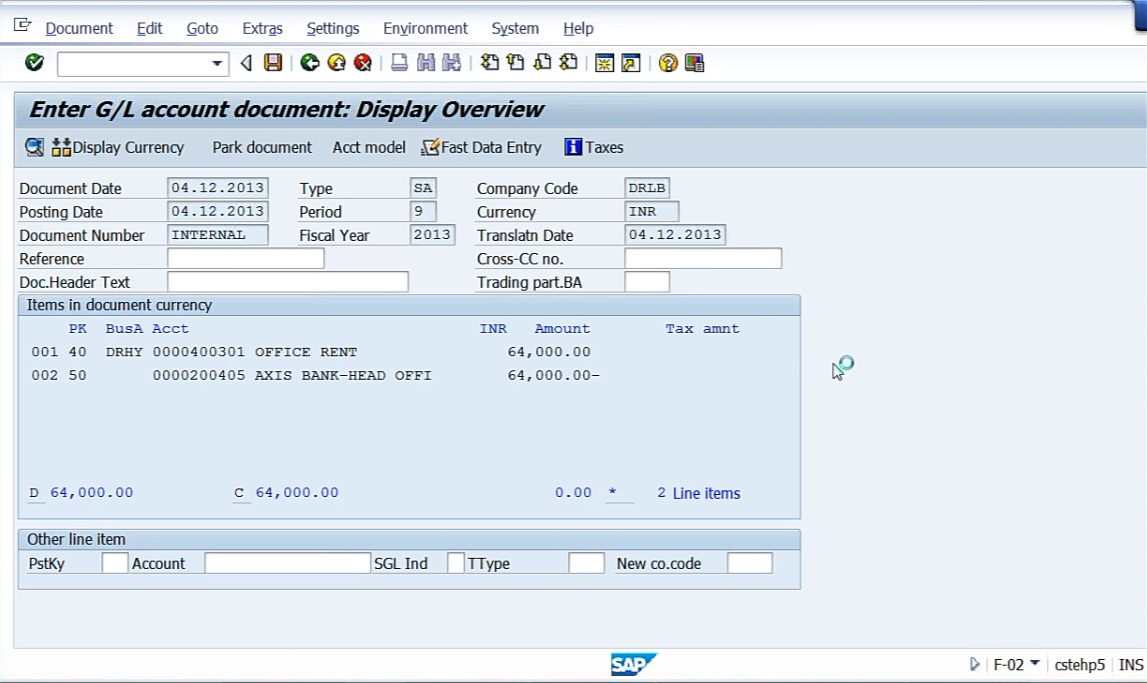Print using the printer icon

399,63
